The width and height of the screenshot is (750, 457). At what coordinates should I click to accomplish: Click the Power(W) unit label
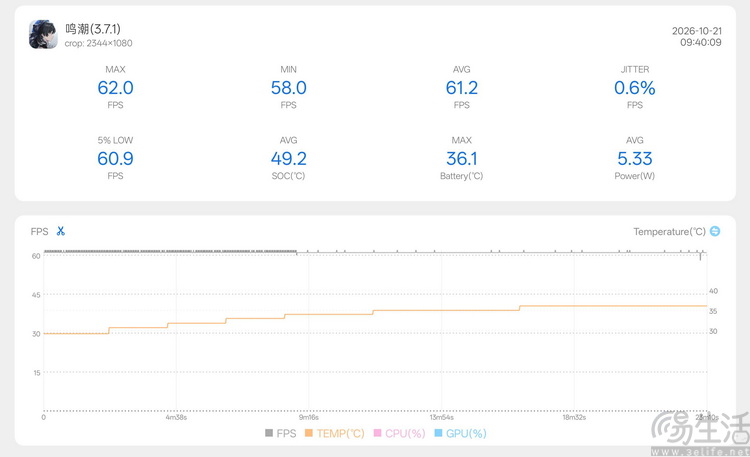635,176
